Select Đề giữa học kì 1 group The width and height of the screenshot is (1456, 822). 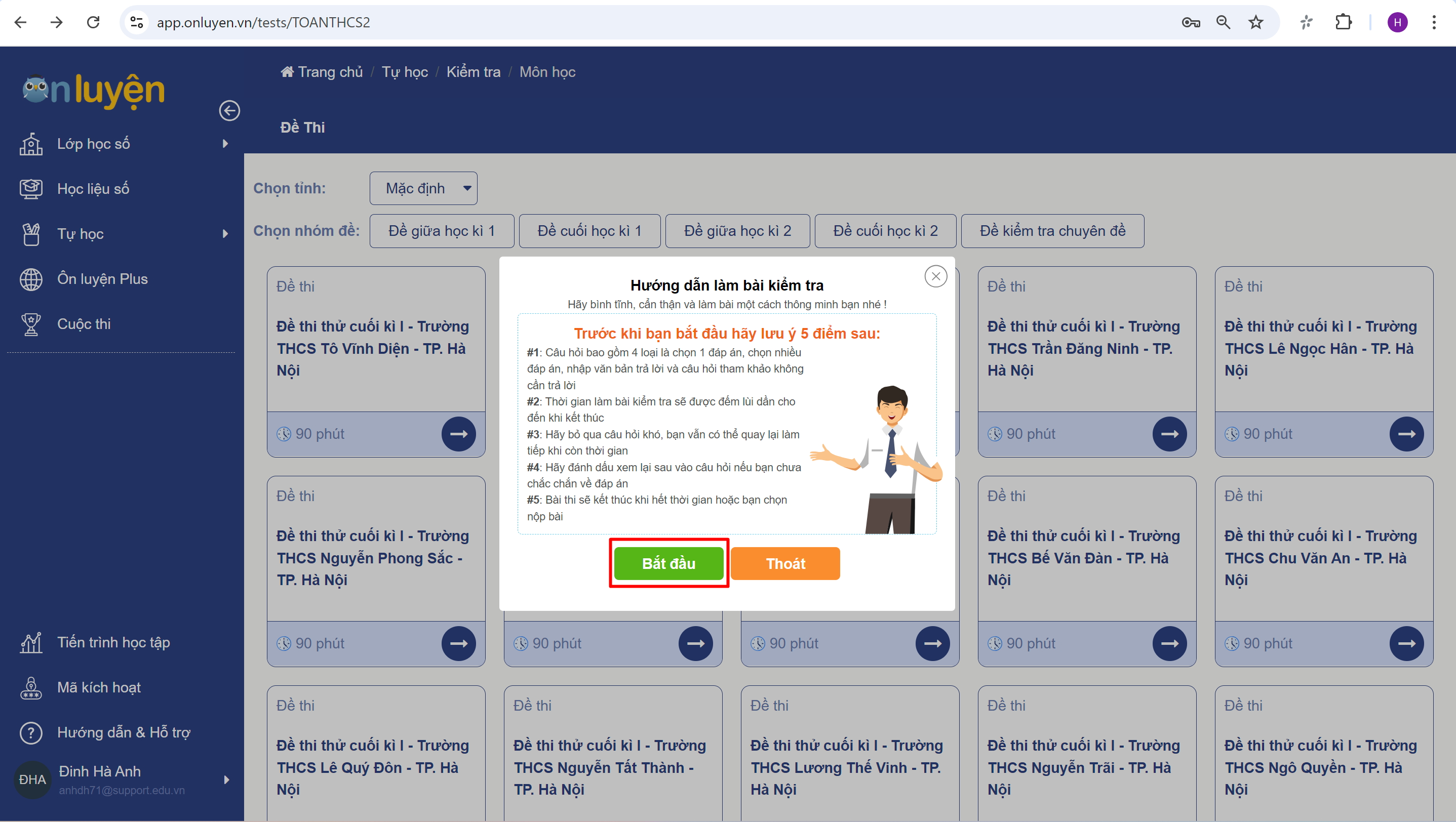pyautogui.click(x=442, y=231)
